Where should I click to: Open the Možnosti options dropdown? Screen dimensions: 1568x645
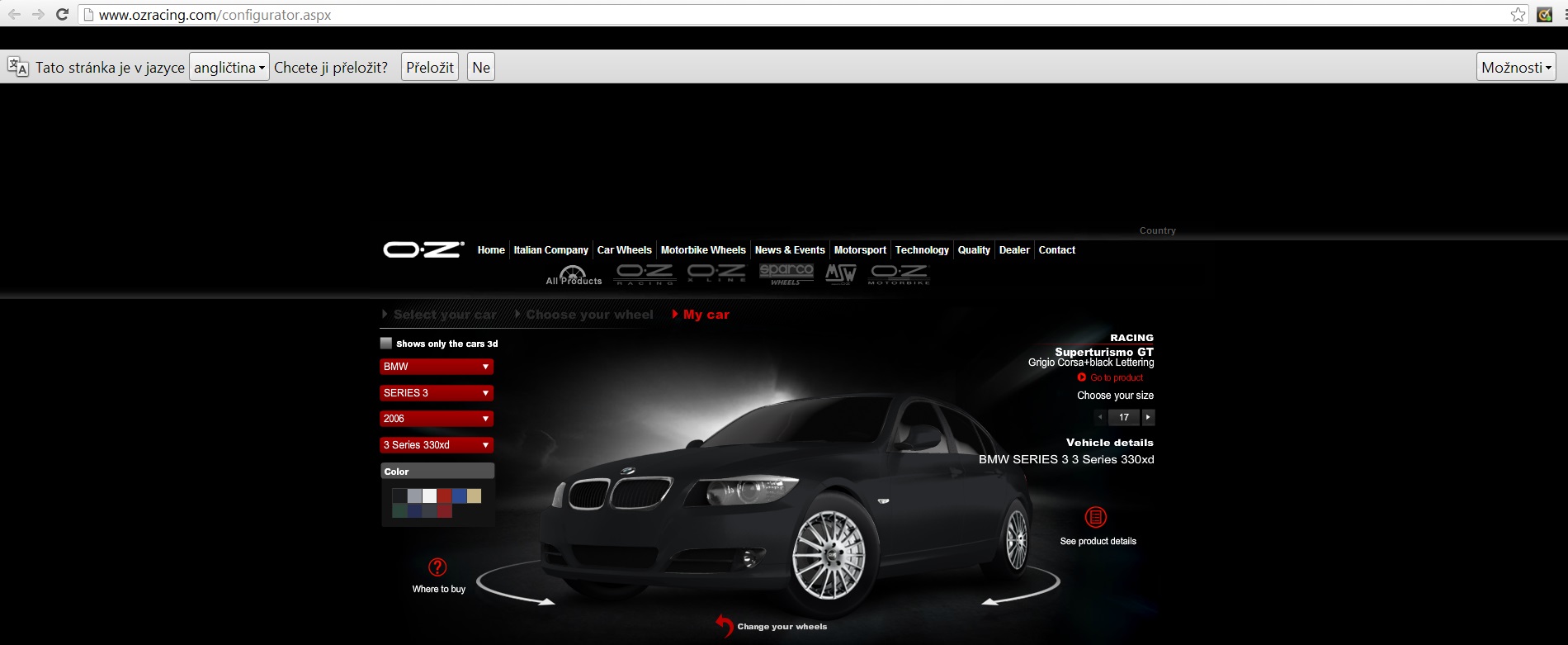[1516, 67]
